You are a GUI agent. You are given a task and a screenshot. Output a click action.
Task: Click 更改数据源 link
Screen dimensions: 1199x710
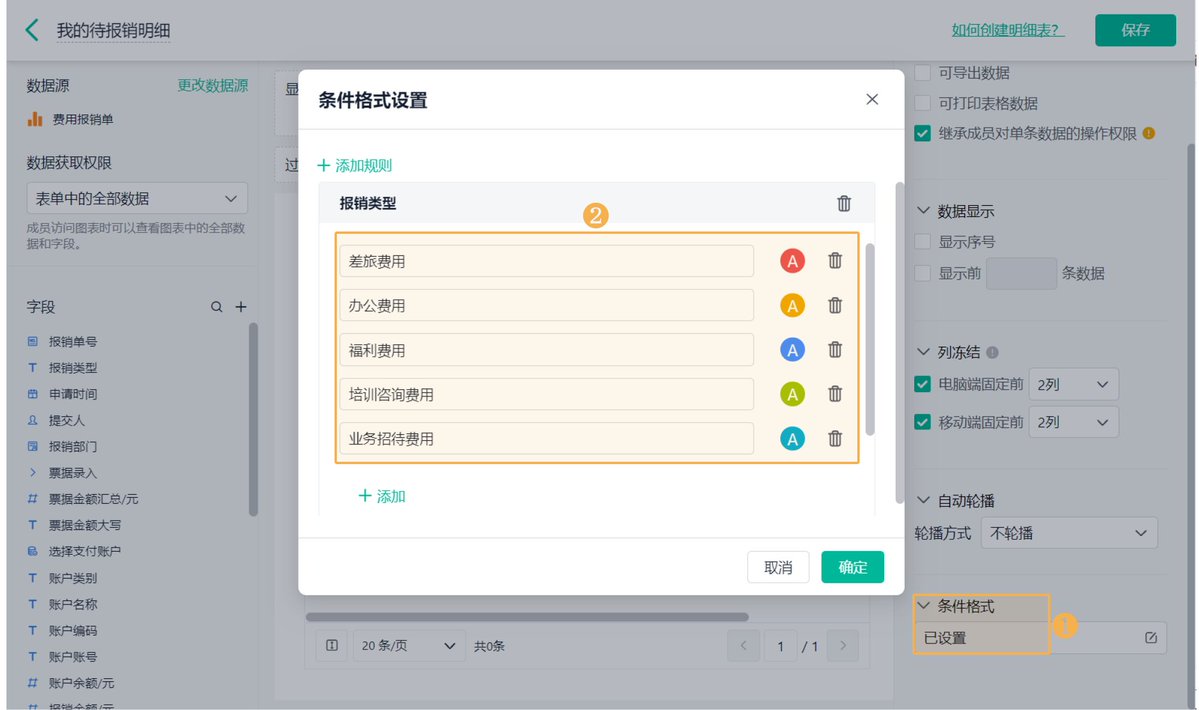pyautogui.click(x=213, y=85)
